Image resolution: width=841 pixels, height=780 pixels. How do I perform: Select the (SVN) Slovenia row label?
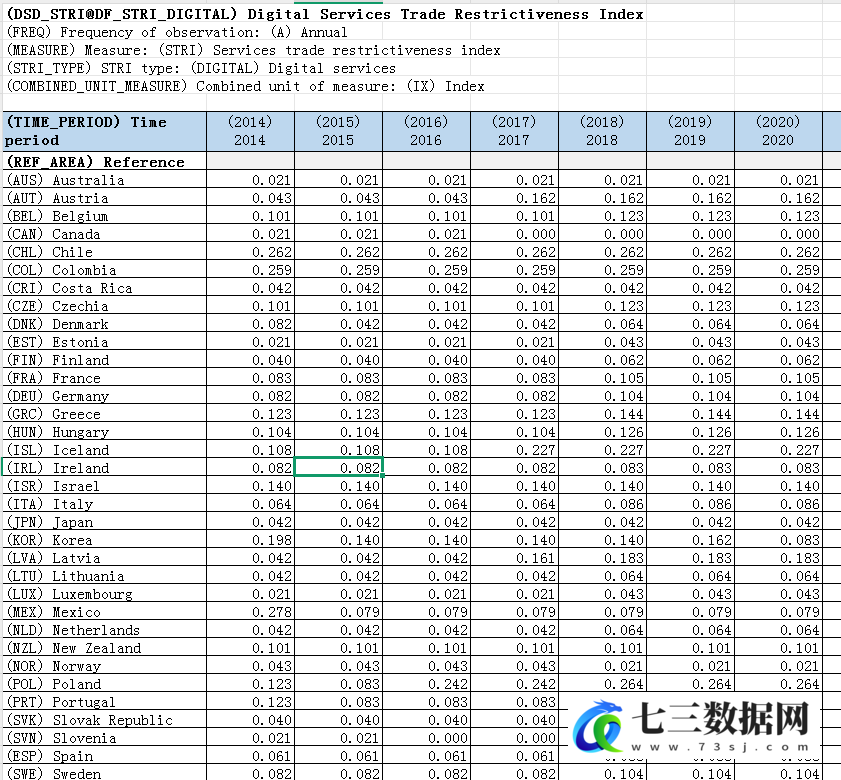pos(105,738)
